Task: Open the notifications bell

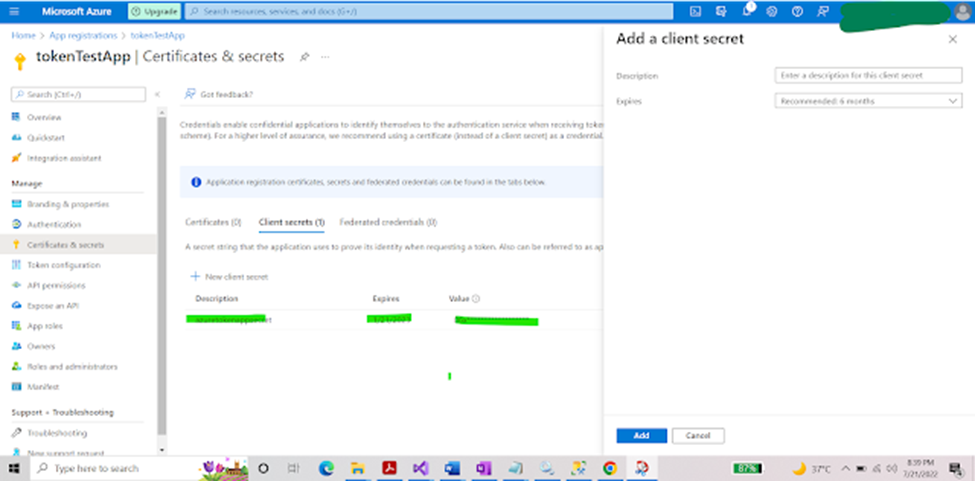Action: (747, 11)
